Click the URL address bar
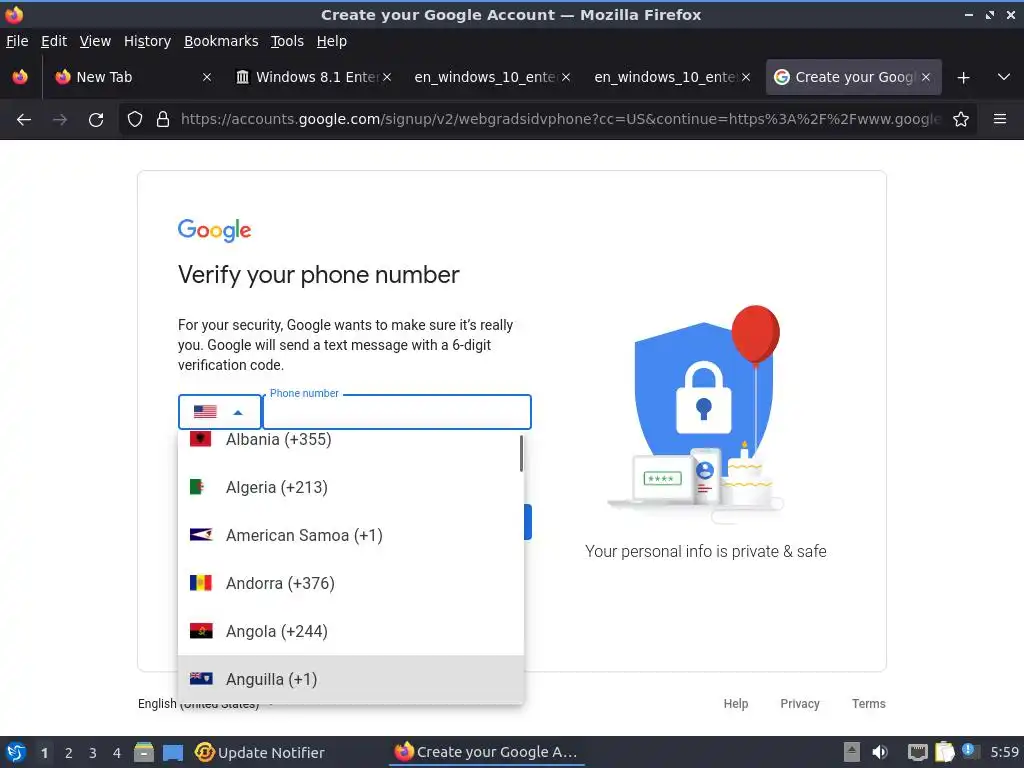 click(x=560, y=120)
